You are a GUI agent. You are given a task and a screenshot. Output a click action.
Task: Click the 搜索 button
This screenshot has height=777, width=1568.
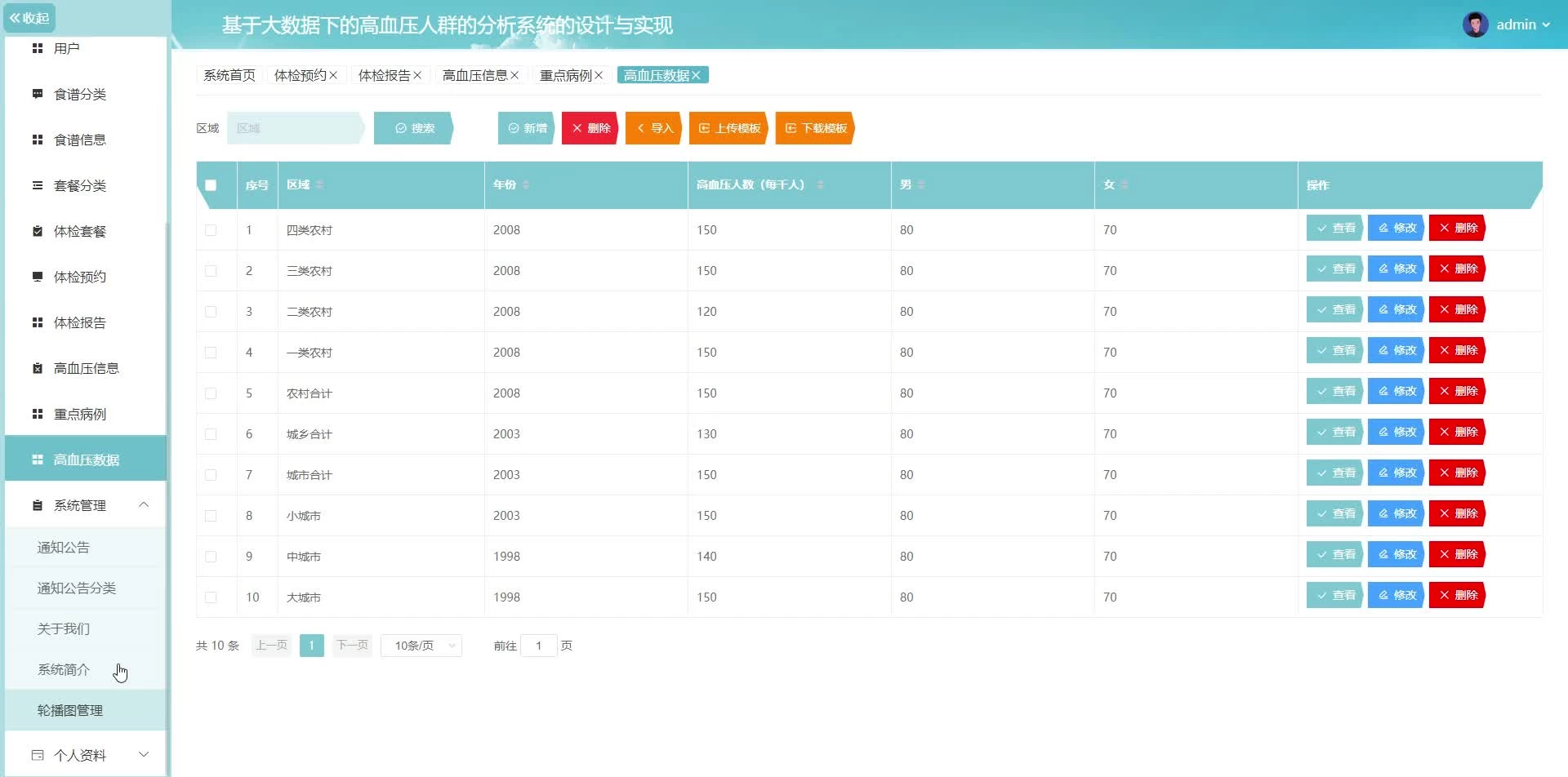(414, 128)
